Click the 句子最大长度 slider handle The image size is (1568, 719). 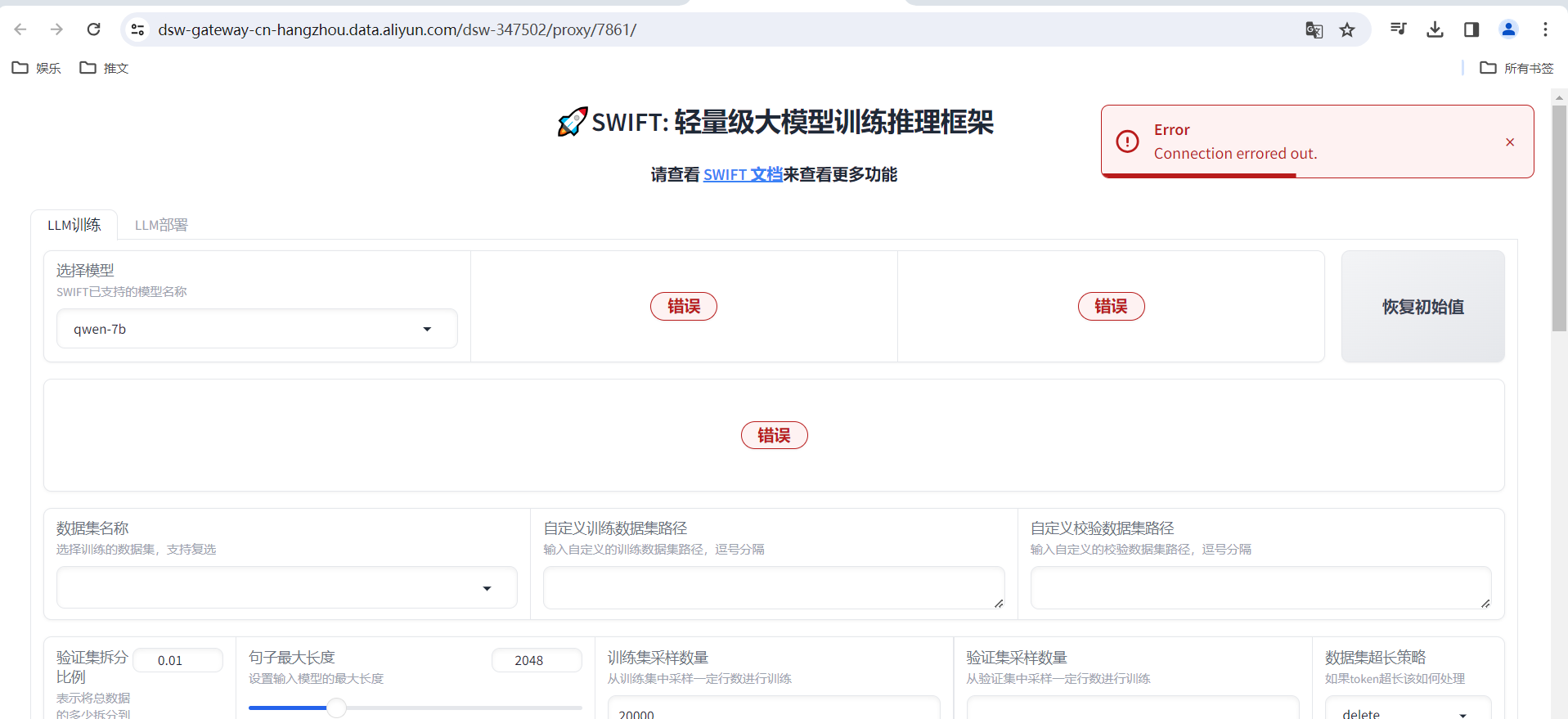(x=336, y=708)
